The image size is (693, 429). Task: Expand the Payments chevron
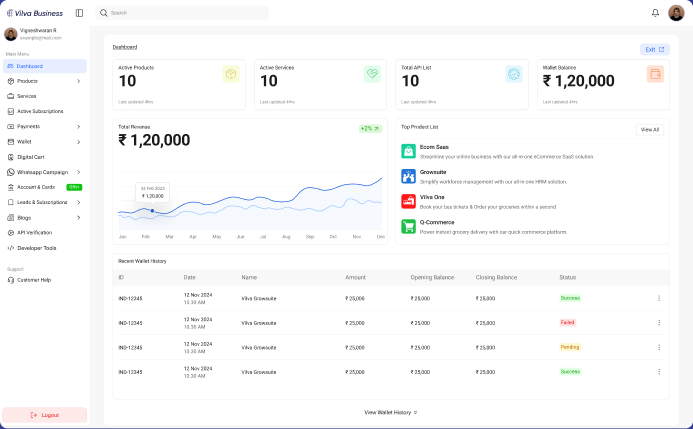(x=78, y=127)
